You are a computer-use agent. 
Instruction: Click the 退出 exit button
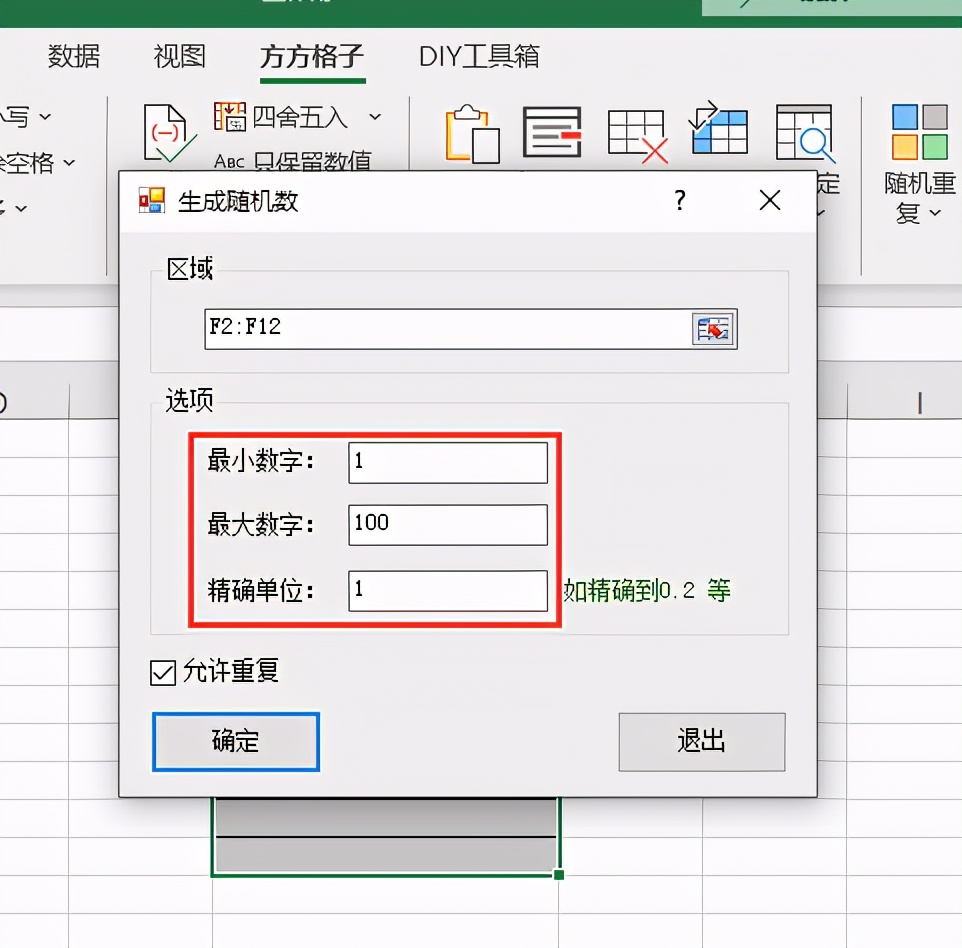click(701, 742)
